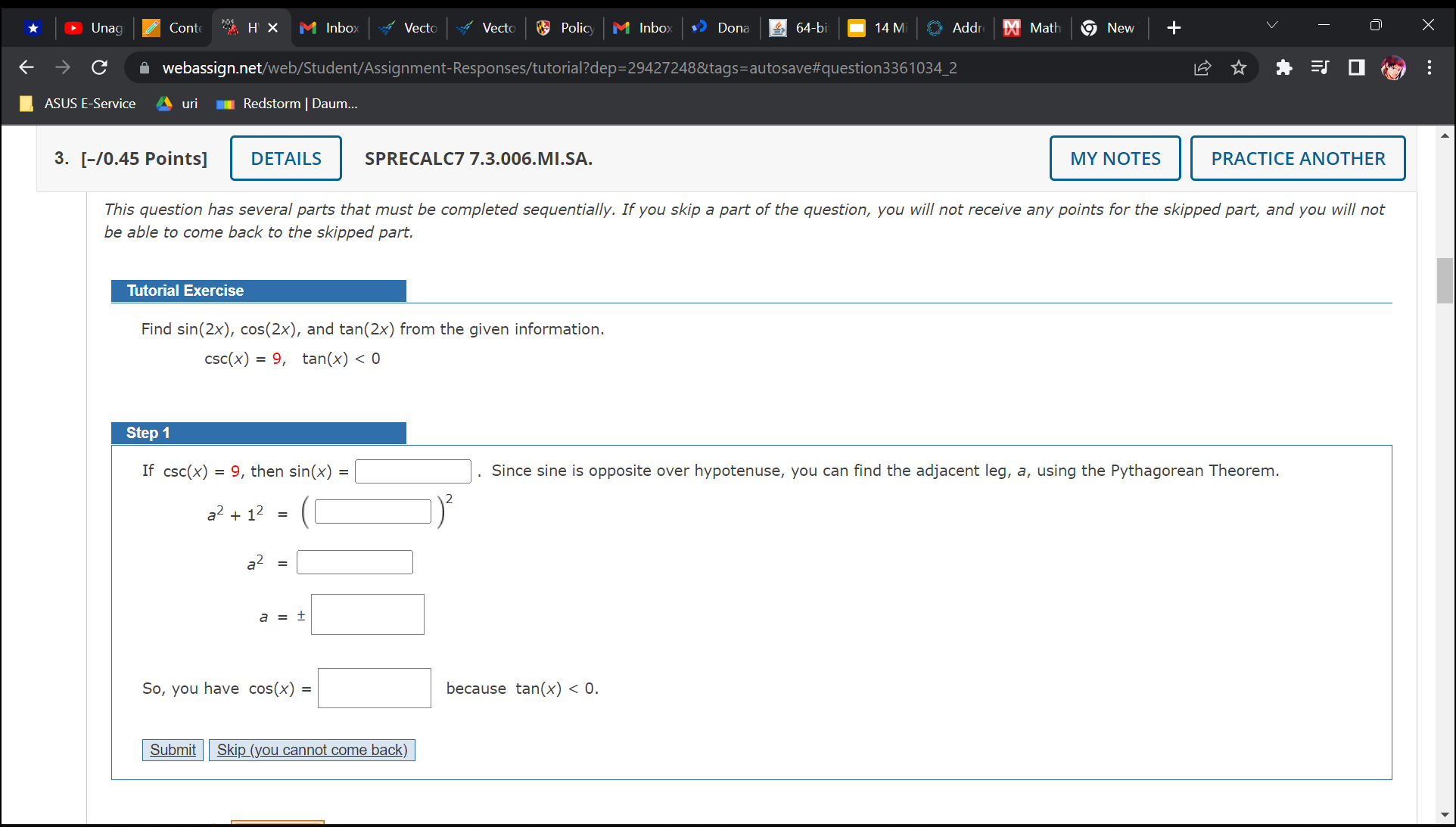Screen dimensions: 1456x827
Task: Click the PRACTICE ANOTHER button
Action: [x=1298, y=158]
